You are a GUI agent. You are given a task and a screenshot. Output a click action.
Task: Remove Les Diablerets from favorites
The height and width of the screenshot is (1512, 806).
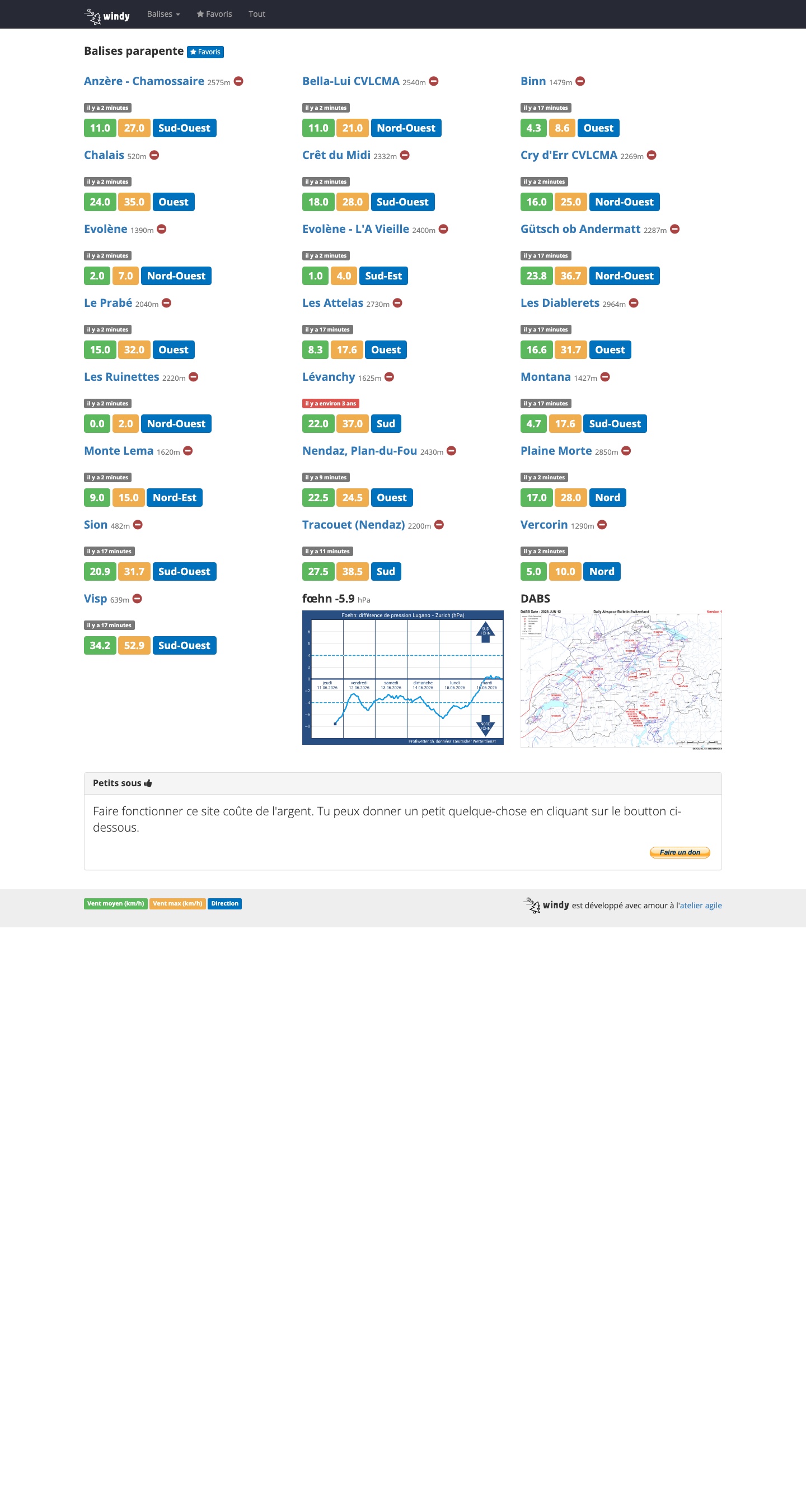coord(634,304)
